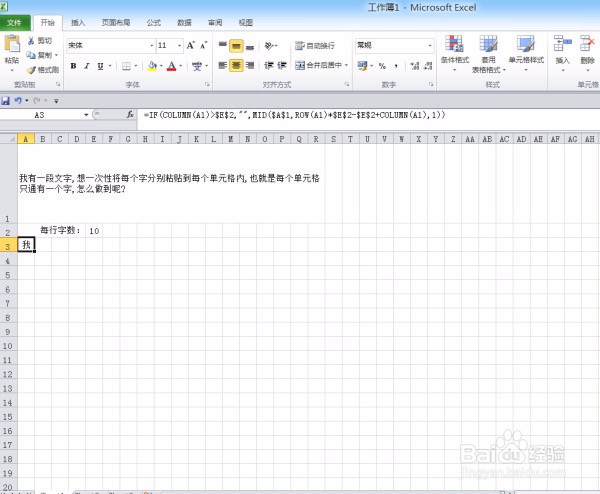This screenshot has width=600, height=494.
Task: Switch to the 数据 Data tab
Action: 184,23
